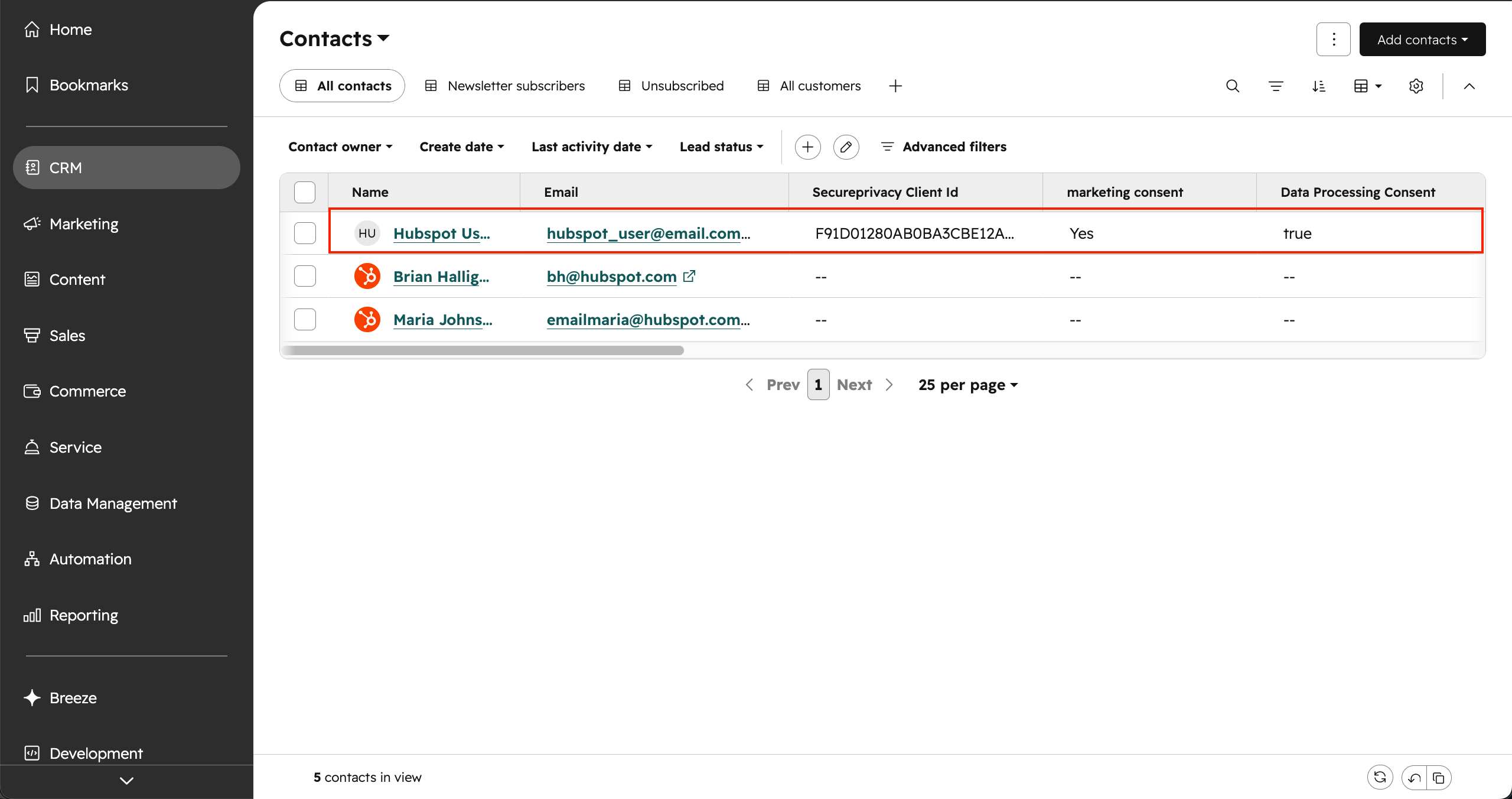
Task: Click the refresh icon at bottom right
Action: point(1380,778)
